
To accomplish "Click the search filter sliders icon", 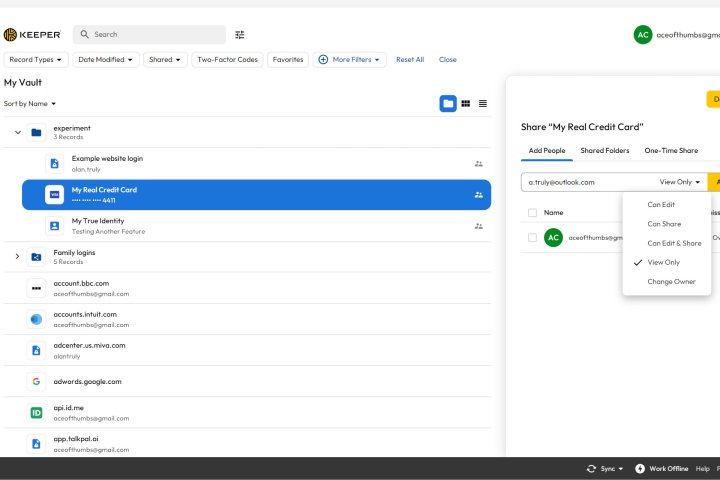I will coord(240,35).
